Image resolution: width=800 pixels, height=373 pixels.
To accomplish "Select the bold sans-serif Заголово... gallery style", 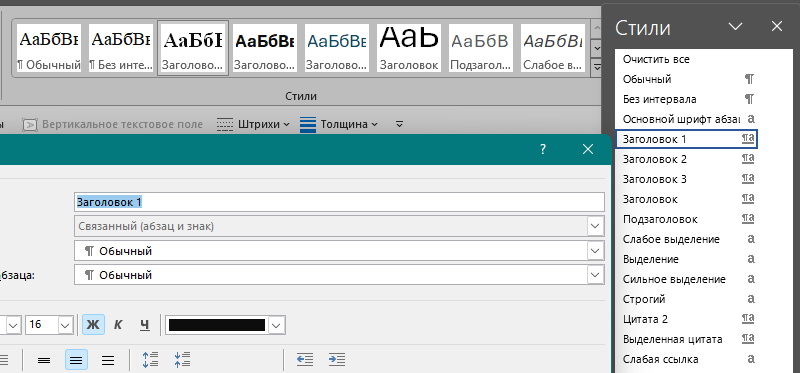I will 265,48.
